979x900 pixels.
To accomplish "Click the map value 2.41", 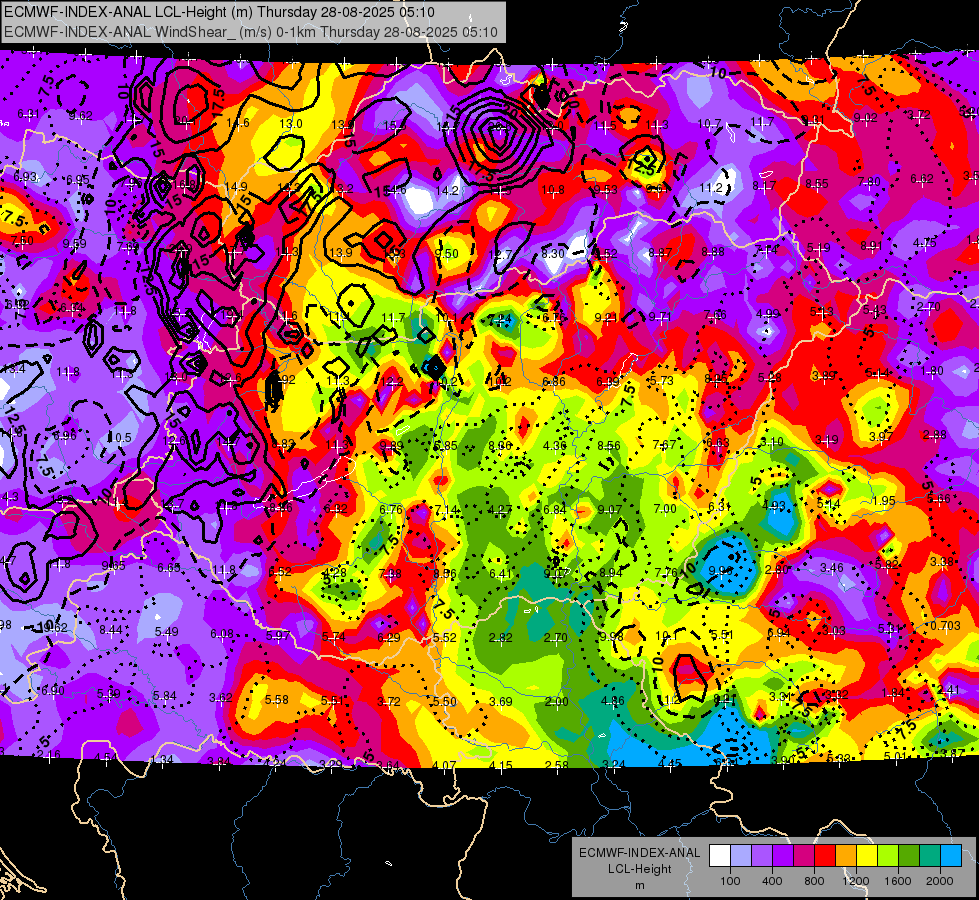I will coord(949,690).
